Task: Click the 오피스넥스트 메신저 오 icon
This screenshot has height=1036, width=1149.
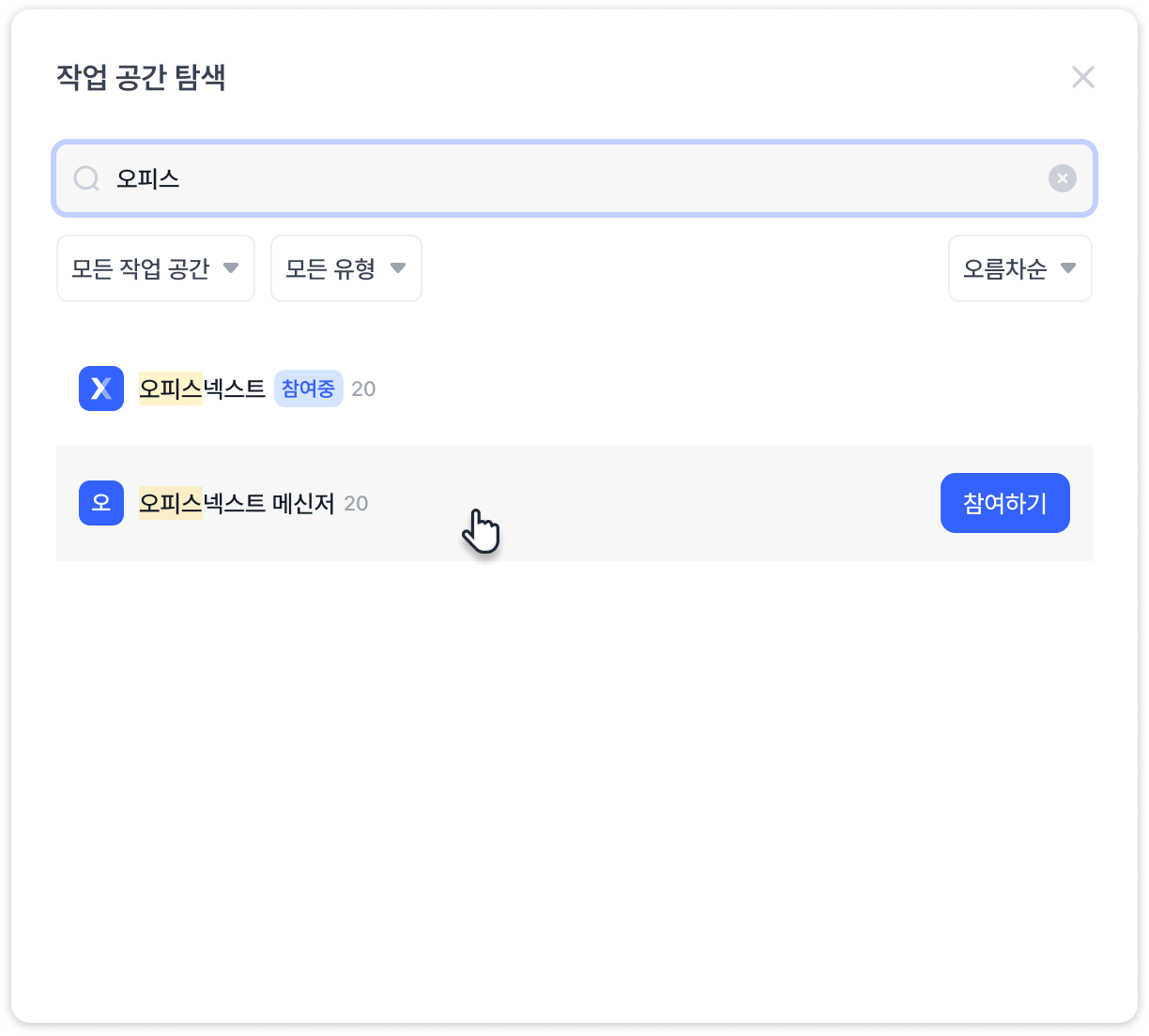Action: tap(101, 503)
